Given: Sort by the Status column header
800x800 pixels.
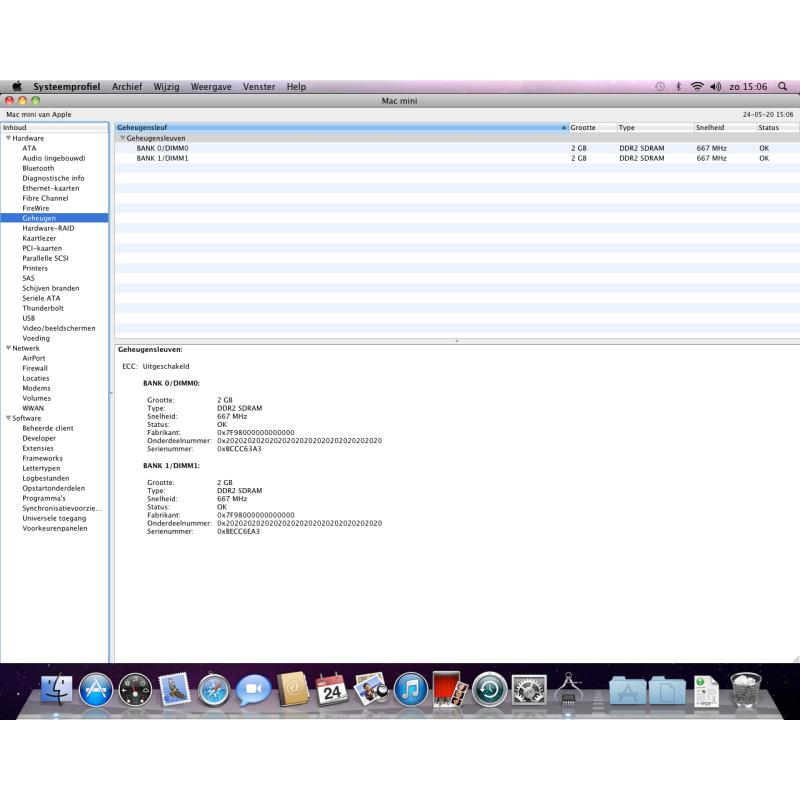Looking at the screenshot, I should pos(777,128).
